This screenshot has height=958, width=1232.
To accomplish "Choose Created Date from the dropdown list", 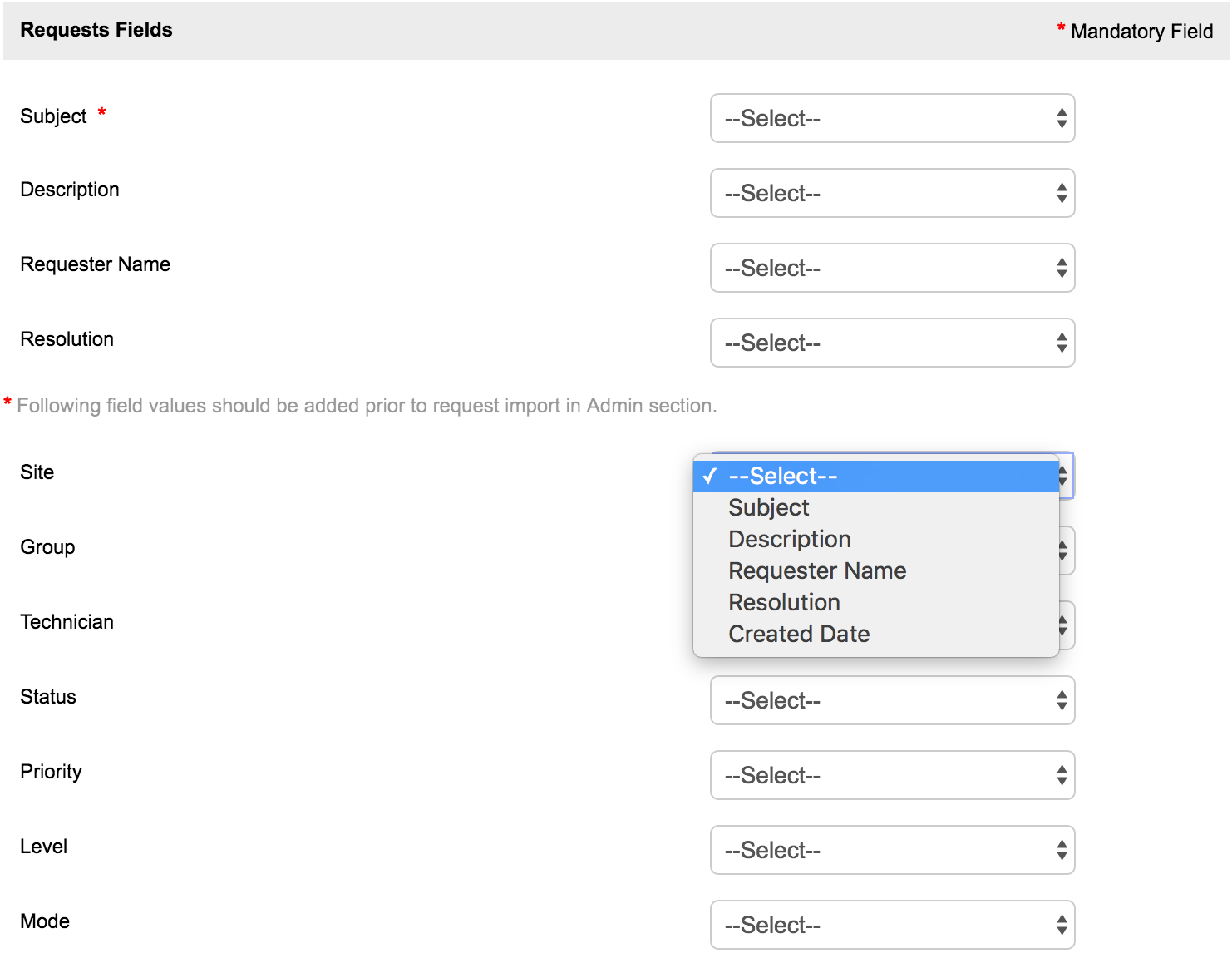I will [x=799, y=635].
